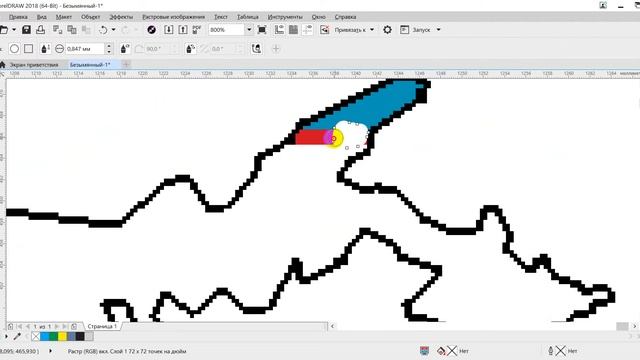Screen dimensions: 640x360
Task: Open the Таблица menu
Action: pos(248,17)
